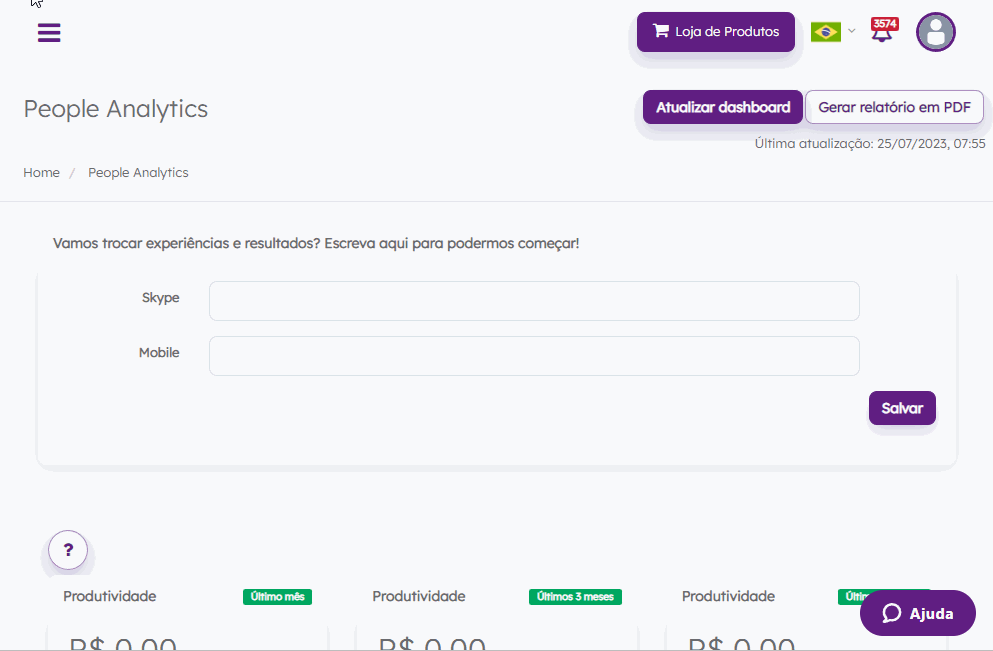
Task: Click the chat bubble icon in Ajuda
Action: click(x=892, y=613)
